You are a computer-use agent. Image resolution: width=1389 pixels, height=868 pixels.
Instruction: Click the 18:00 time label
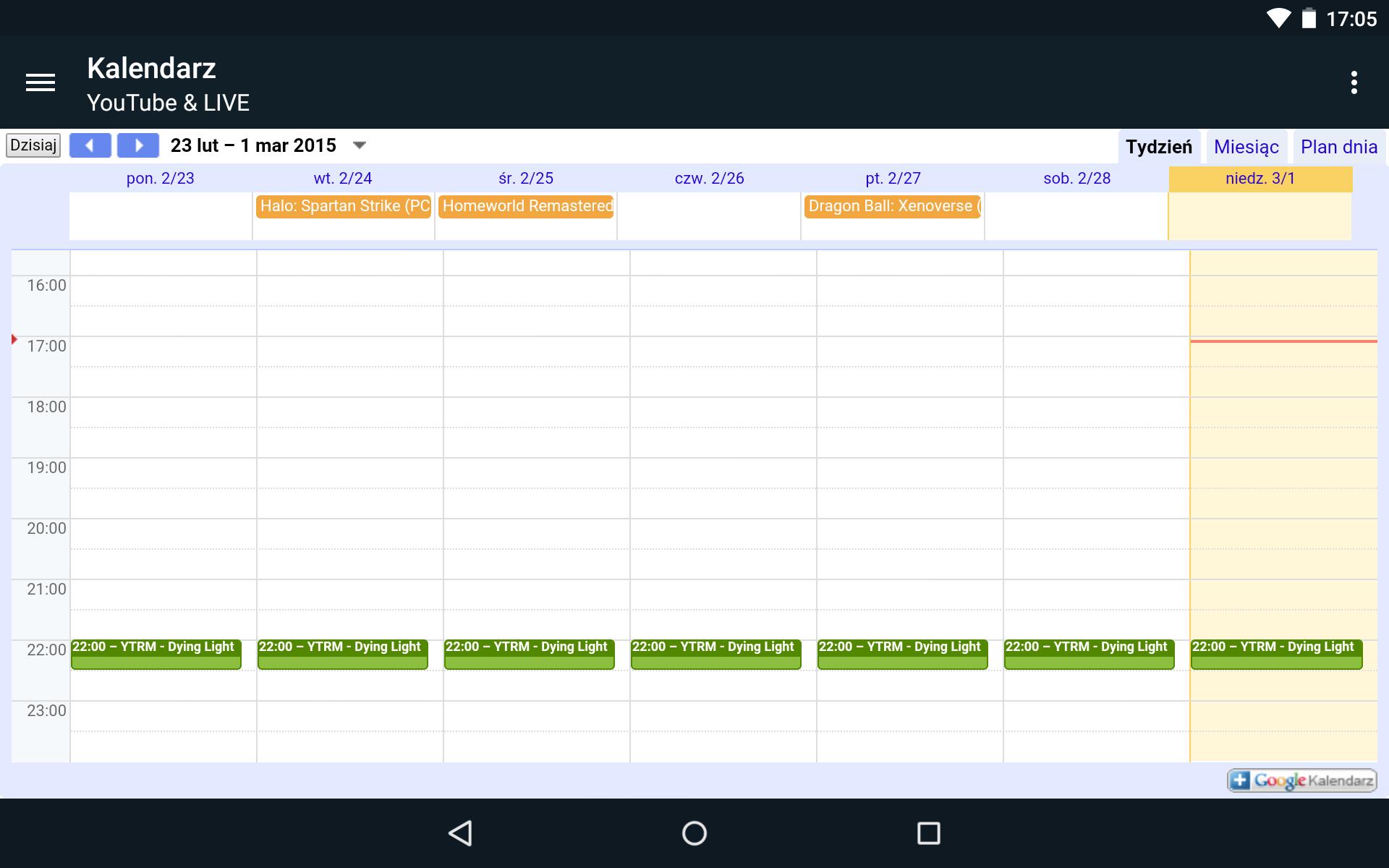pos(46,407)
